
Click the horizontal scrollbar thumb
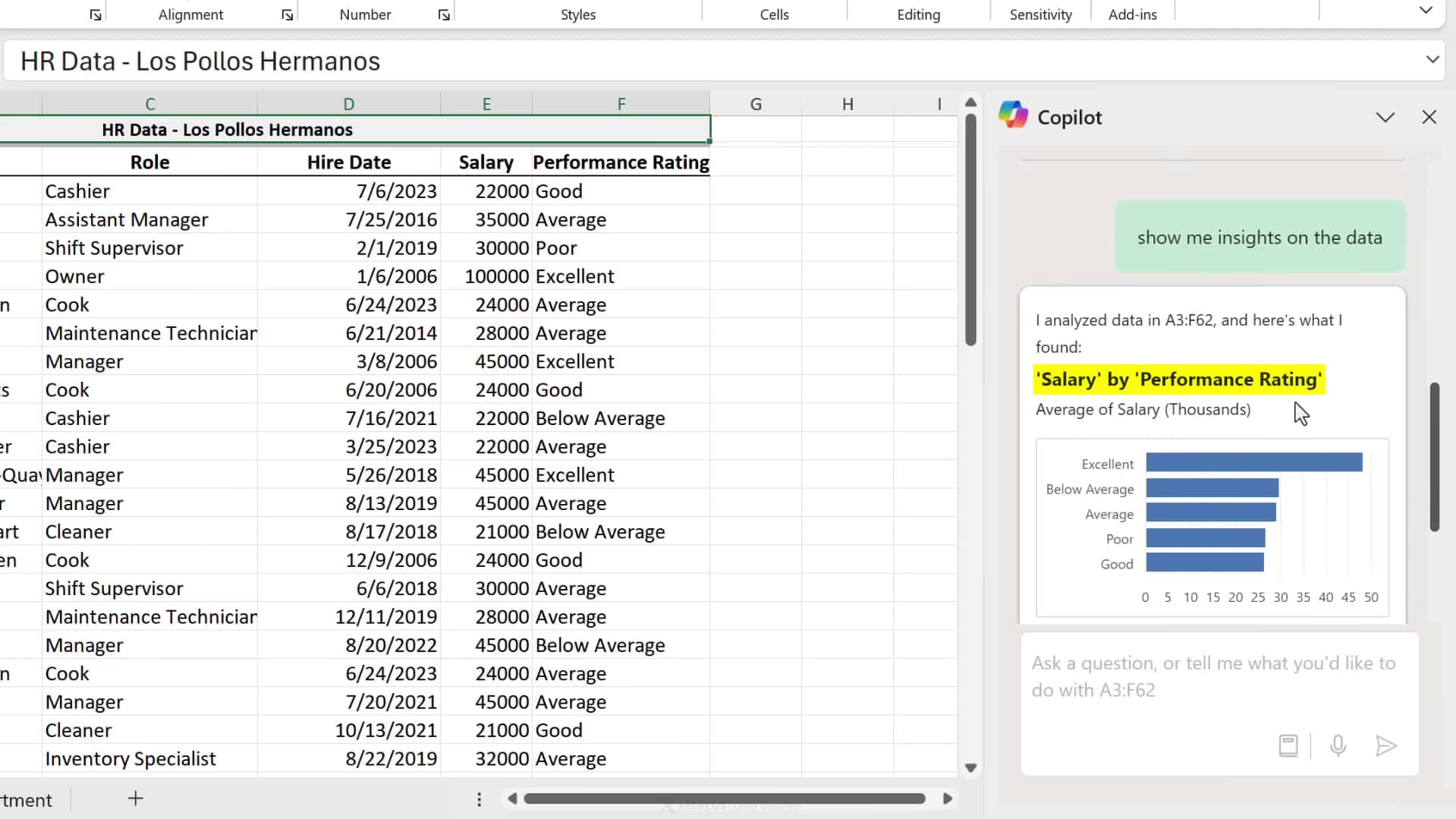click(x=725, y=799)
